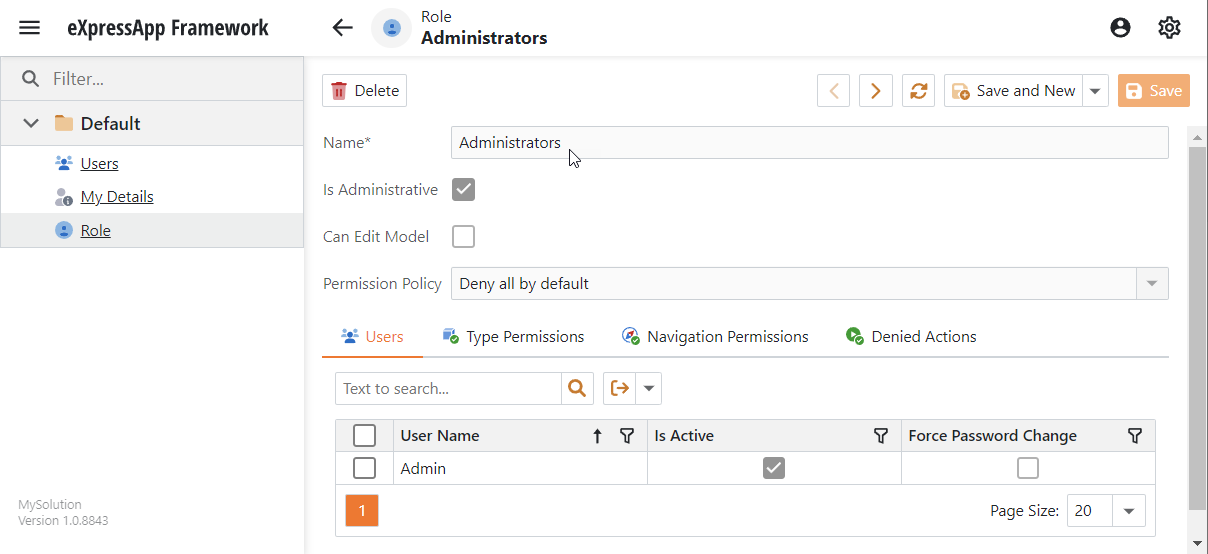Viewport: 1208px width, 554px height.
Task: Go to page 1
Action: point(362,511)
